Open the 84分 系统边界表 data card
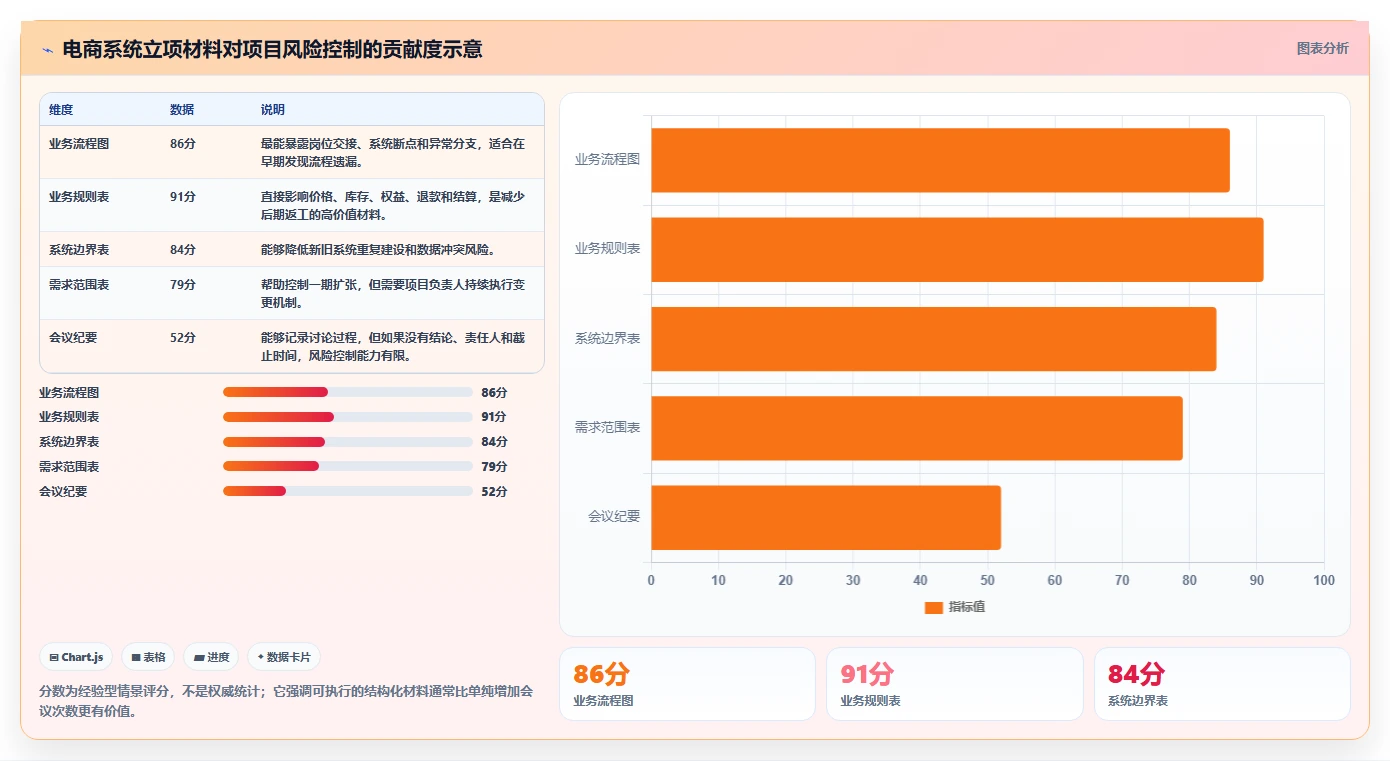This screenshot has height=761, width=1390. pyautogui.click(x=1222, y=684)
